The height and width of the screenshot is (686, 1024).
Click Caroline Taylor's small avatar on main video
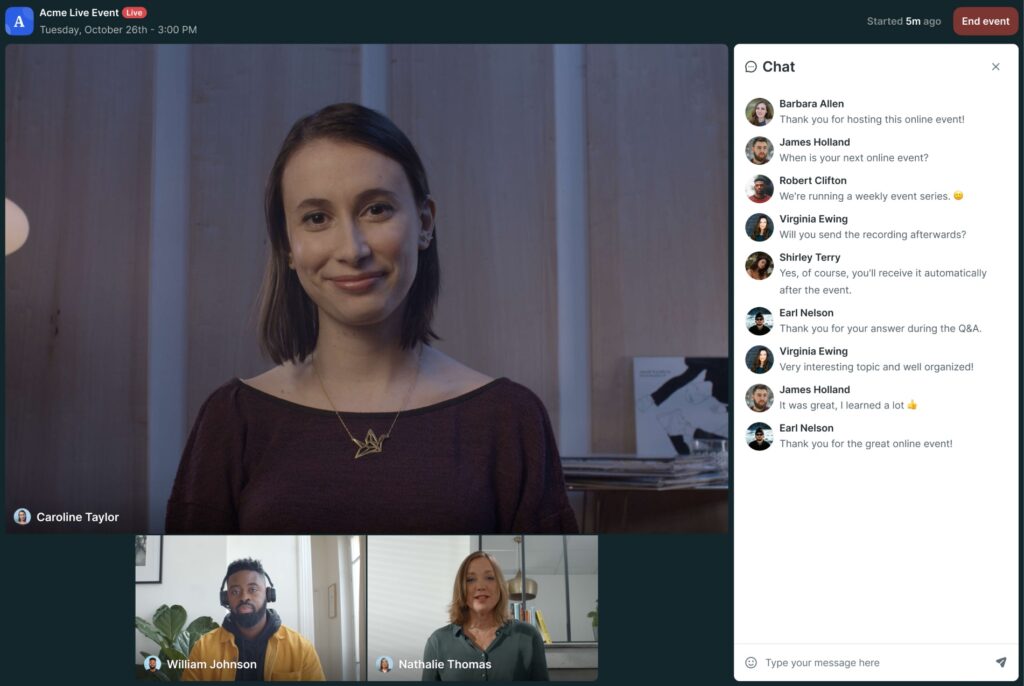[22, 517]
